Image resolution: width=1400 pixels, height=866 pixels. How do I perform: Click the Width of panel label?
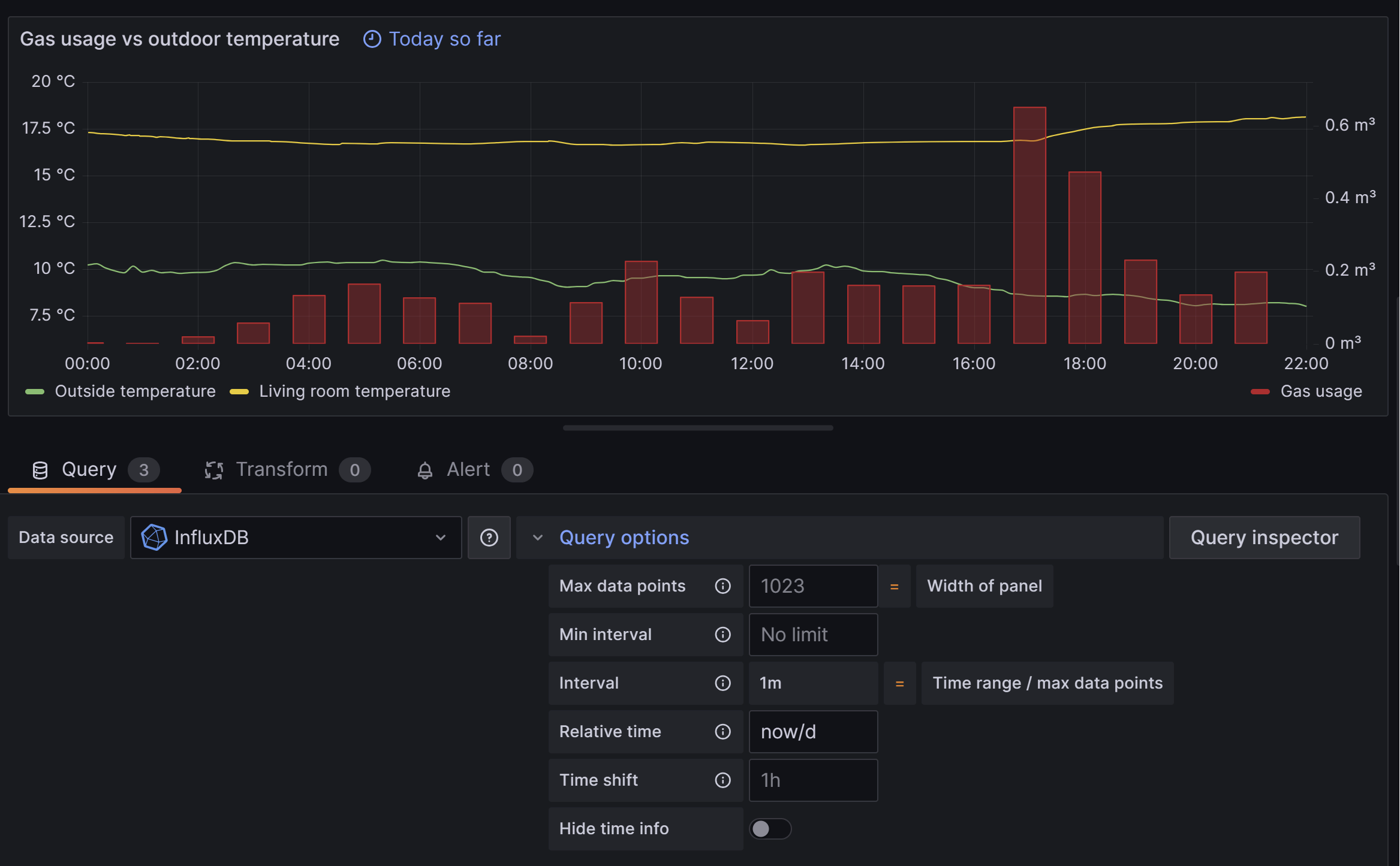[984, 586]
